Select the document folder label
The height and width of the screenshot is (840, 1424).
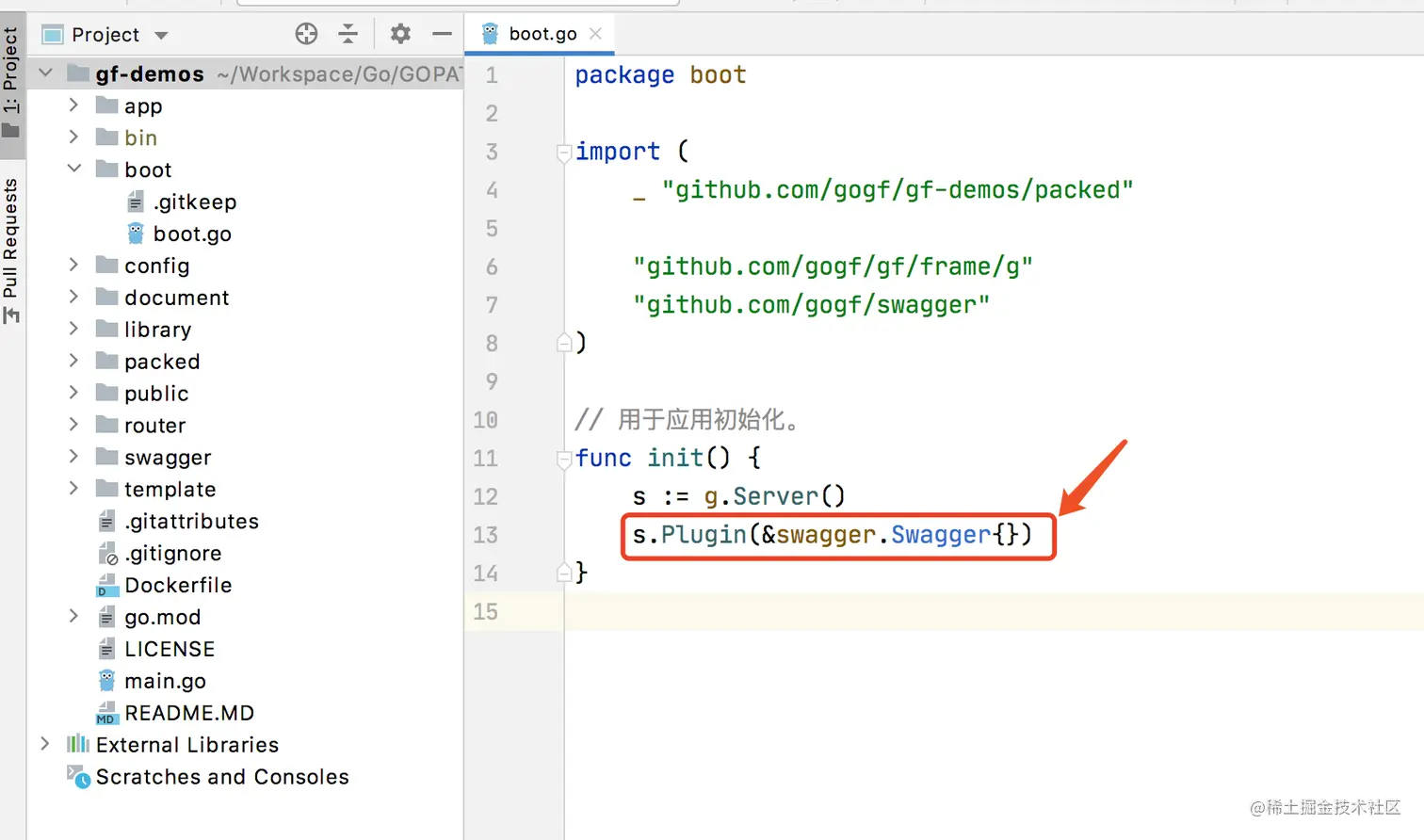pyautogui.click(x=176, y=298)
